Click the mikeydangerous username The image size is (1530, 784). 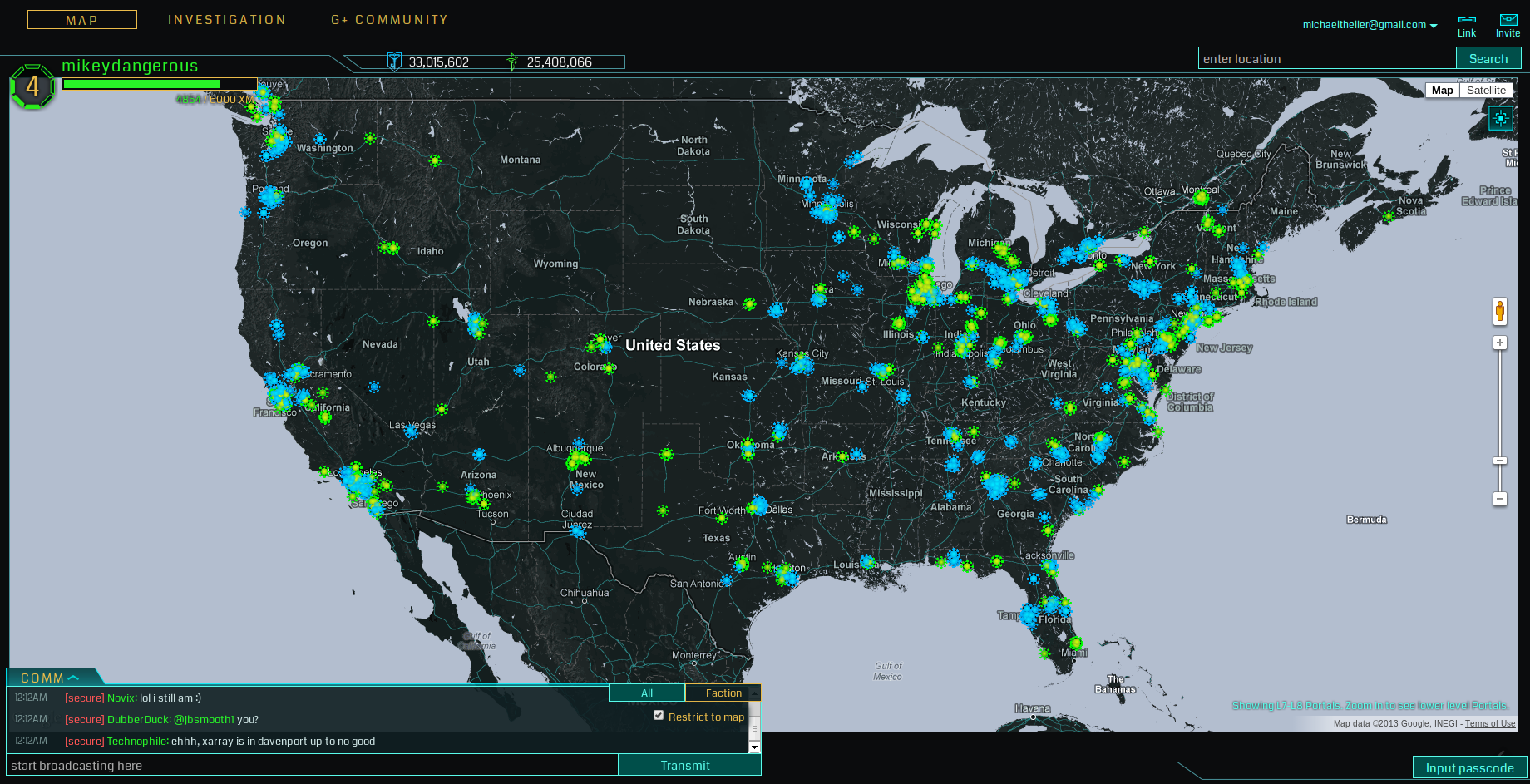(x=130, y=66)
